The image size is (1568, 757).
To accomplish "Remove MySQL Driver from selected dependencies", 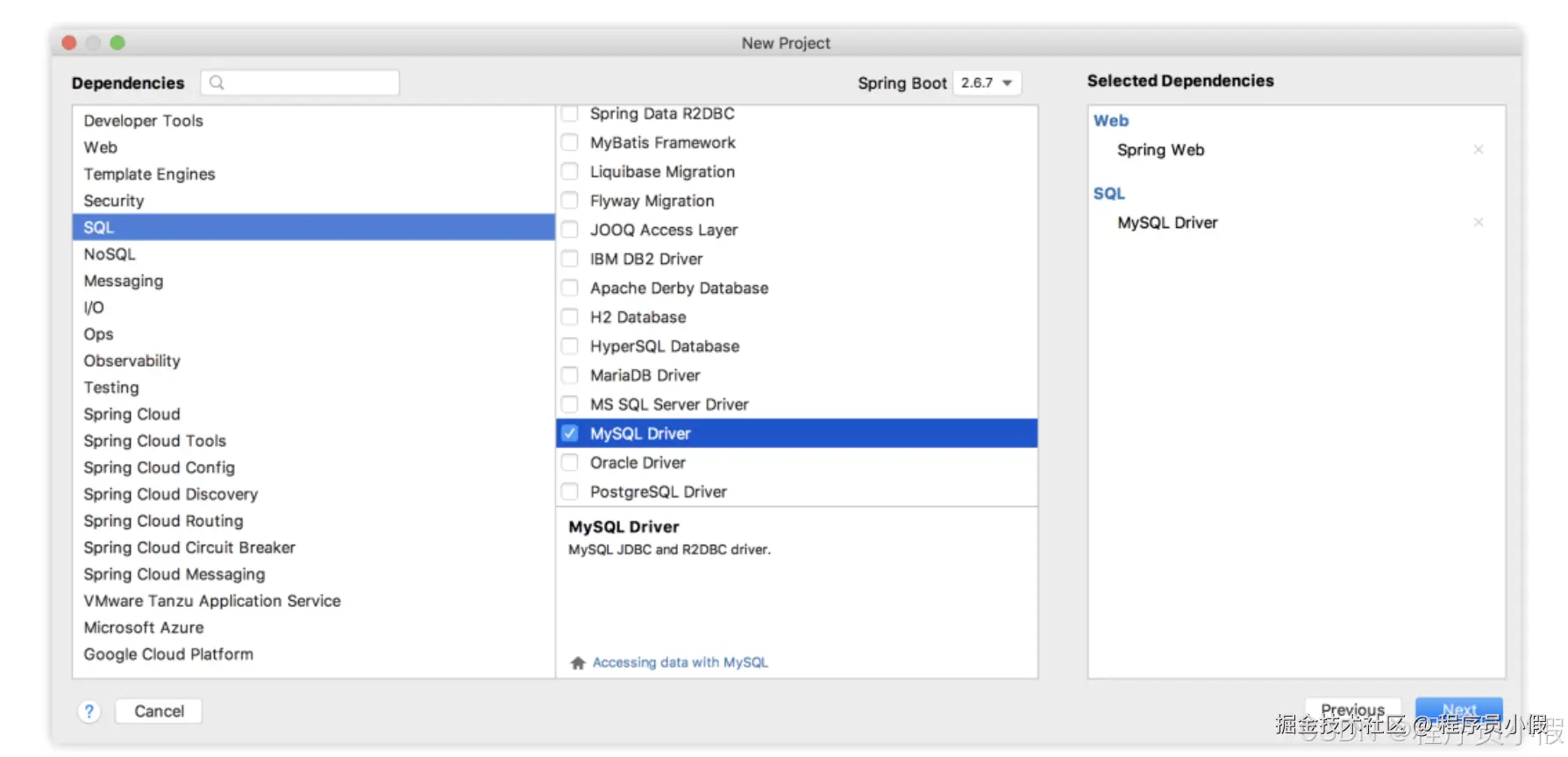I will (x=1479, y=223).
